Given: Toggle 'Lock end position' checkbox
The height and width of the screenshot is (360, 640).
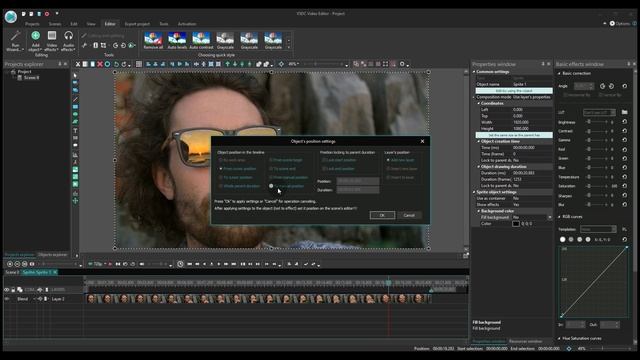Looking at the screenshot, I should click(324, 169).
